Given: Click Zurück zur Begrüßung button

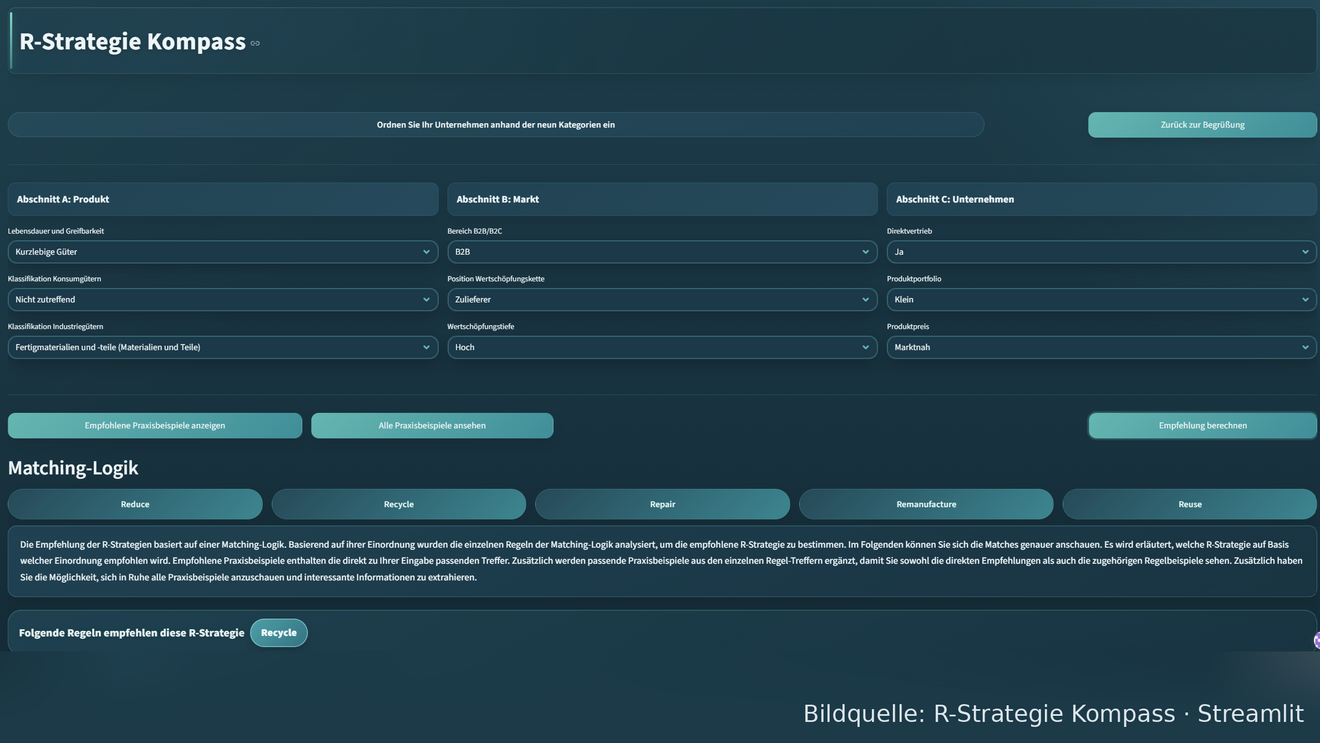Looking at the screenshot, I should click(1203, 125).
